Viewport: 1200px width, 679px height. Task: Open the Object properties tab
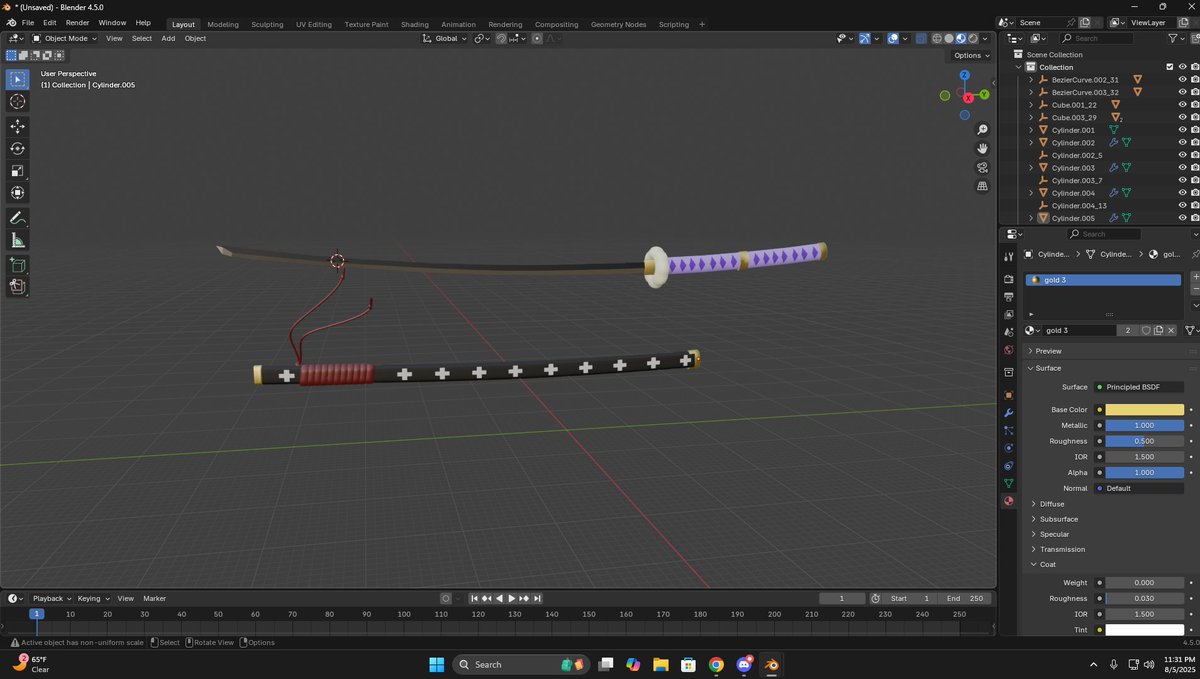tap(1008, 394)
